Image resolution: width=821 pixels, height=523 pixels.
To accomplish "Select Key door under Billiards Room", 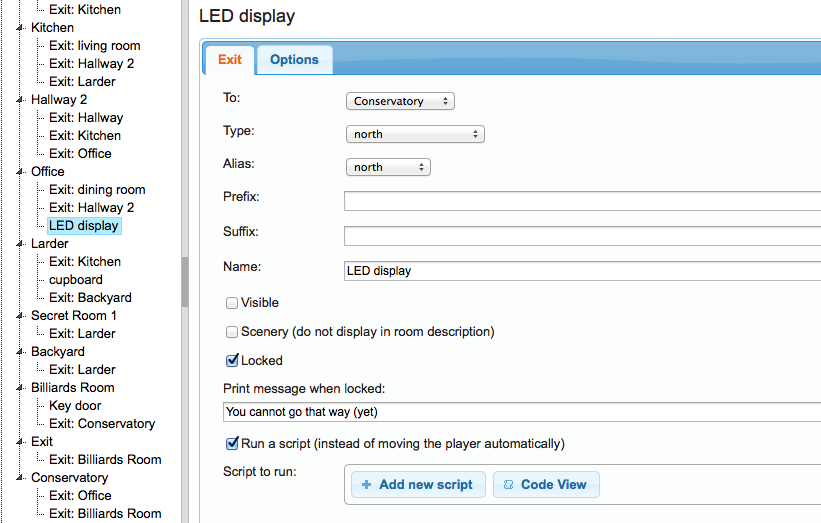I will pyautogui.click(x=75, y=406).
